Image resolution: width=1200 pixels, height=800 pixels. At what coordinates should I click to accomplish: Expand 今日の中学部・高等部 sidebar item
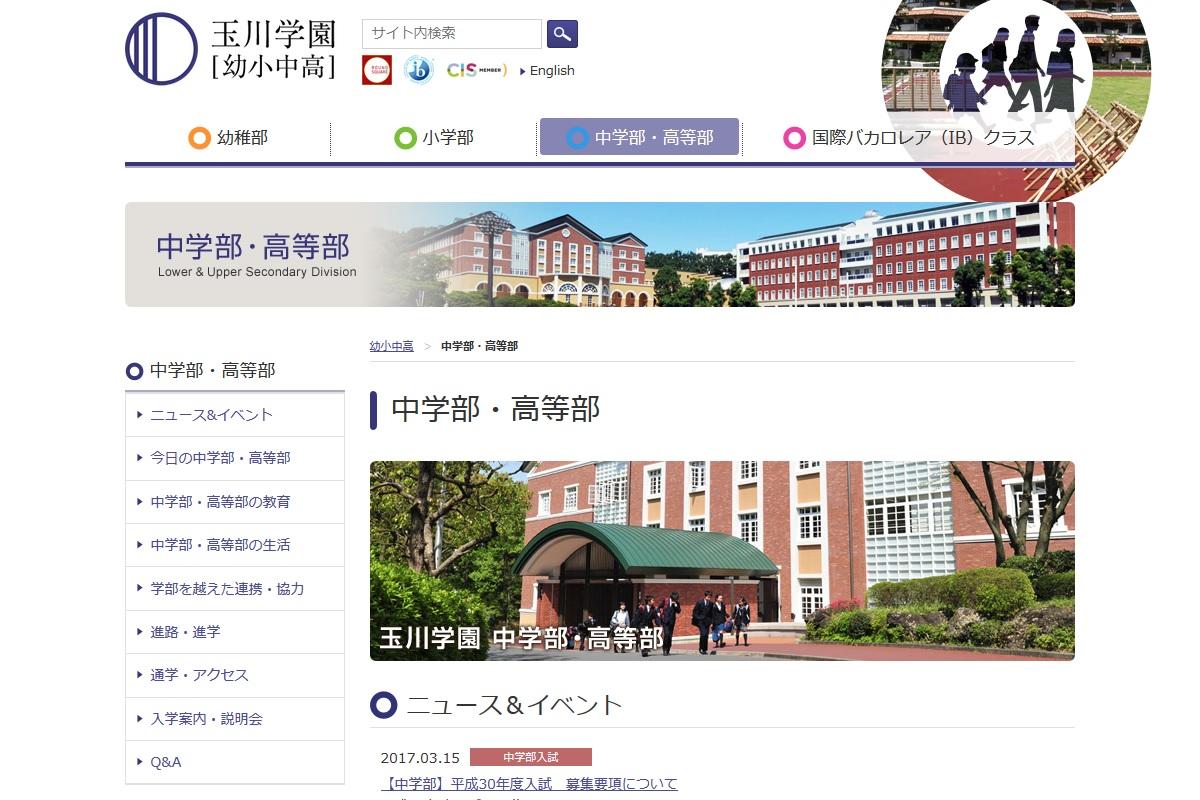[x=220, y=458]
